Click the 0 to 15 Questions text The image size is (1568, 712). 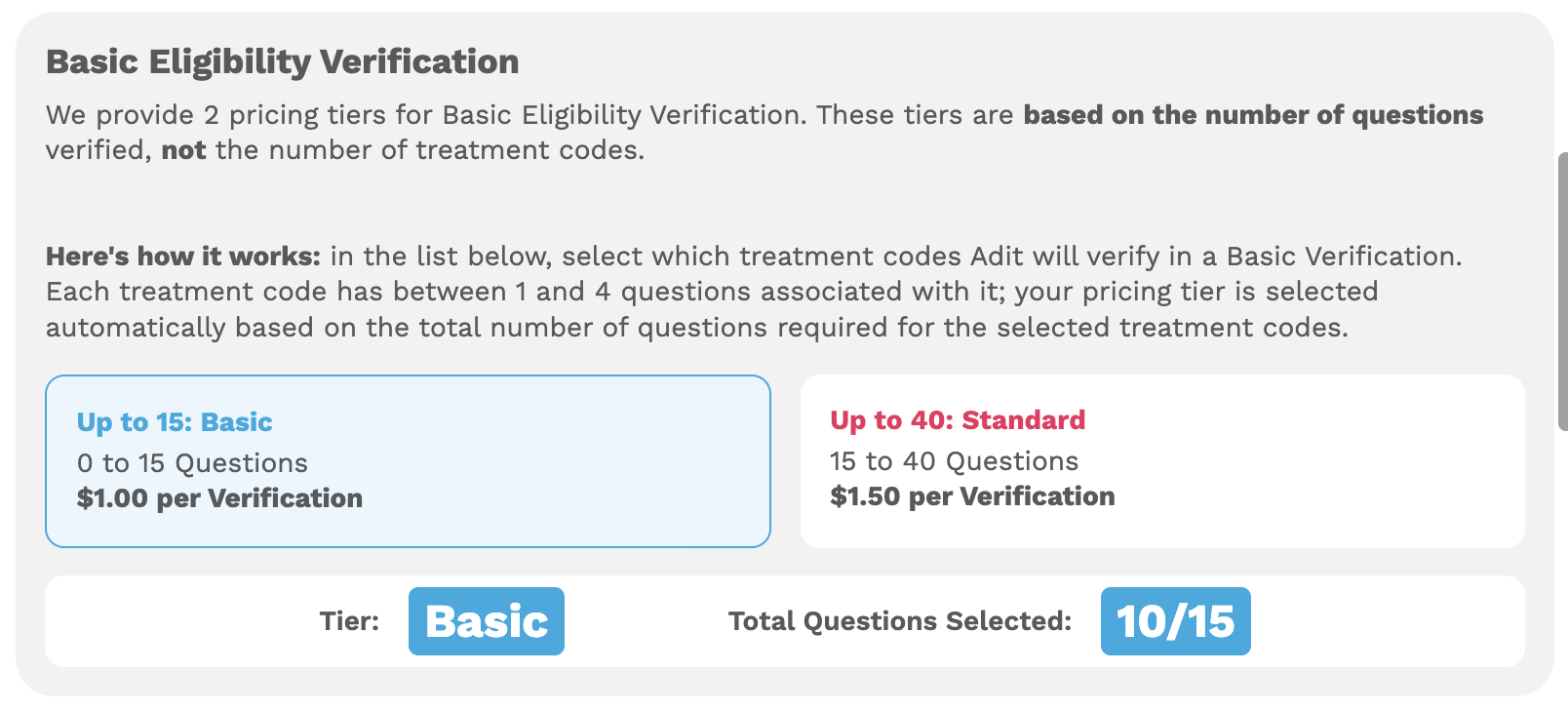point(192,462)
